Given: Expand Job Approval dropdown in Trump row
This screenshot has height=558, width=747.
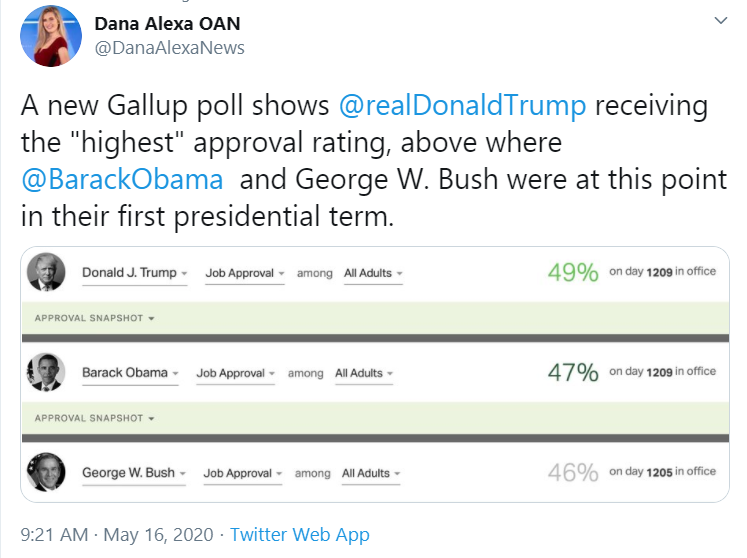Looking at the screenshot, I should click(x=245, y=273).
